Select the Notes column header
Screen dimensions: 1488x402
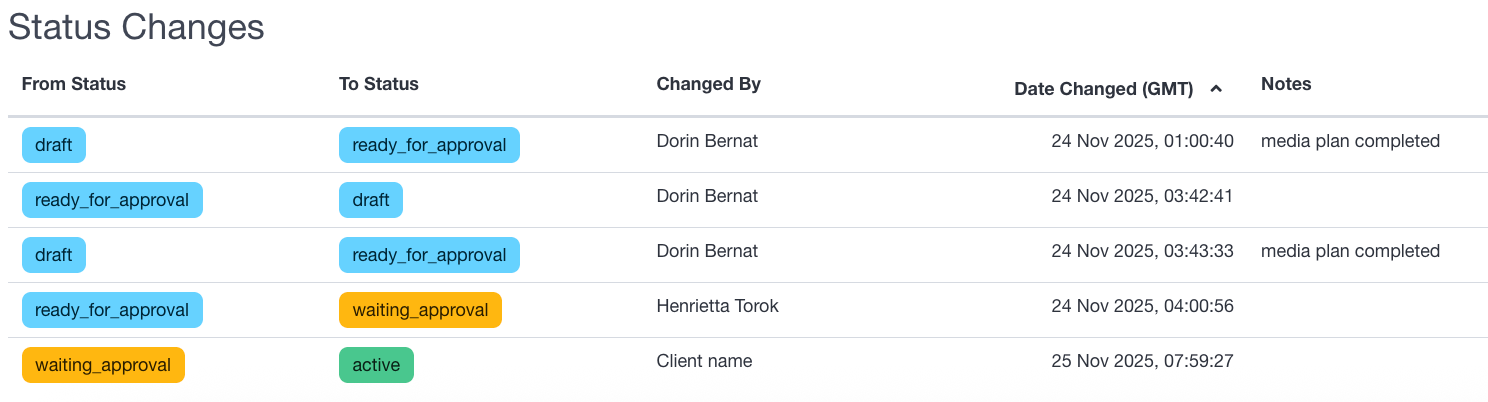pos(1286,84)
